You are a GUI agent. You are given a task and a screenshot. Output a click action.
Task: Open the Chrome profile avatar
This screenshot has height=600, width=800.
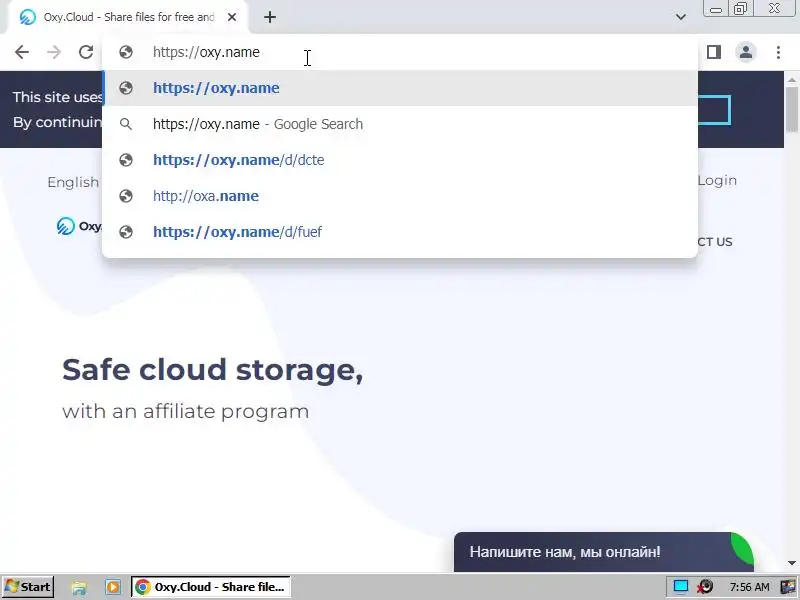coord(746,52)
